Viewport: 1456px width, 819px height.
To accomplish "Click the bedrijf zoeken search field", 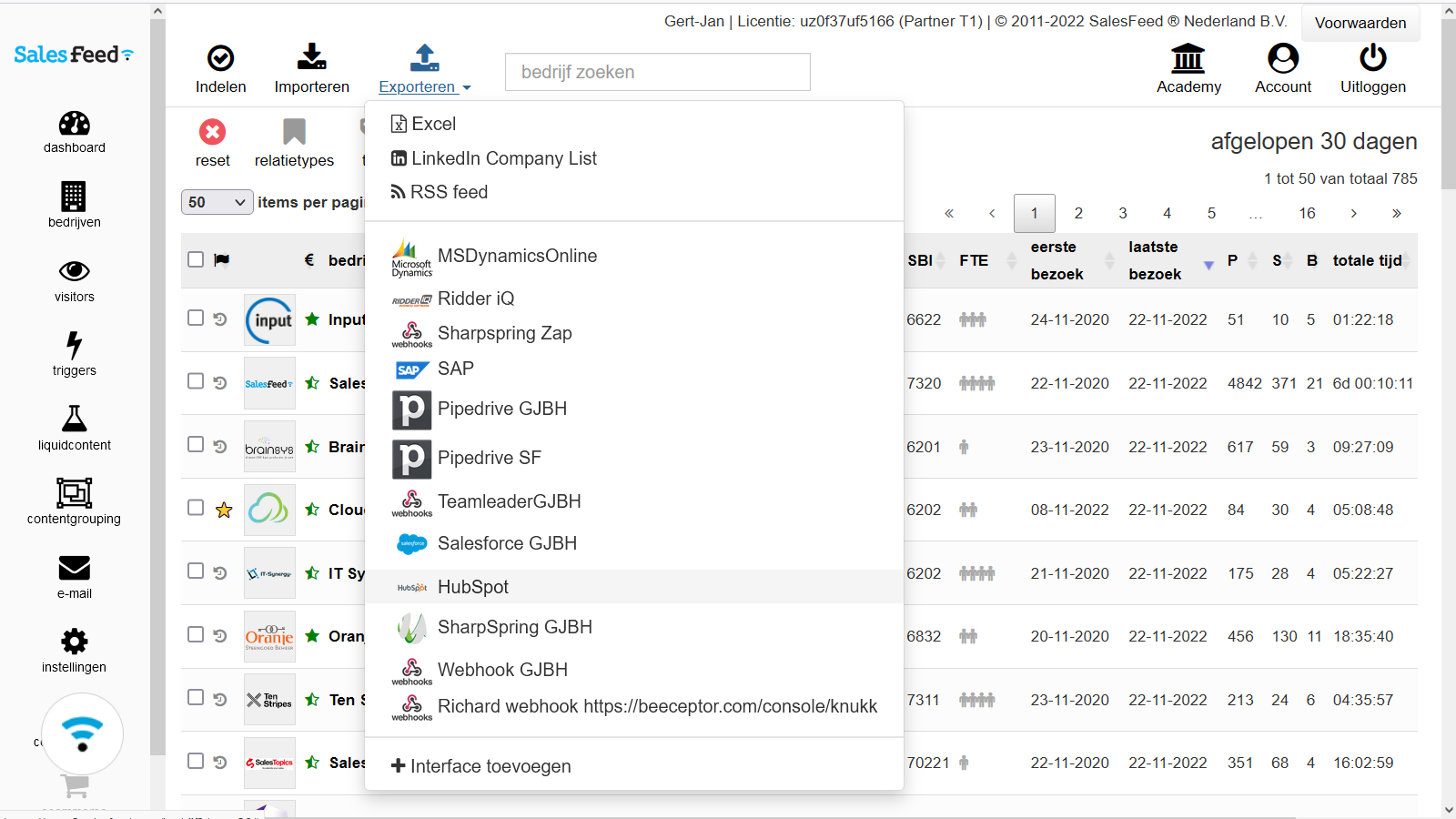I will click(657, 72).
